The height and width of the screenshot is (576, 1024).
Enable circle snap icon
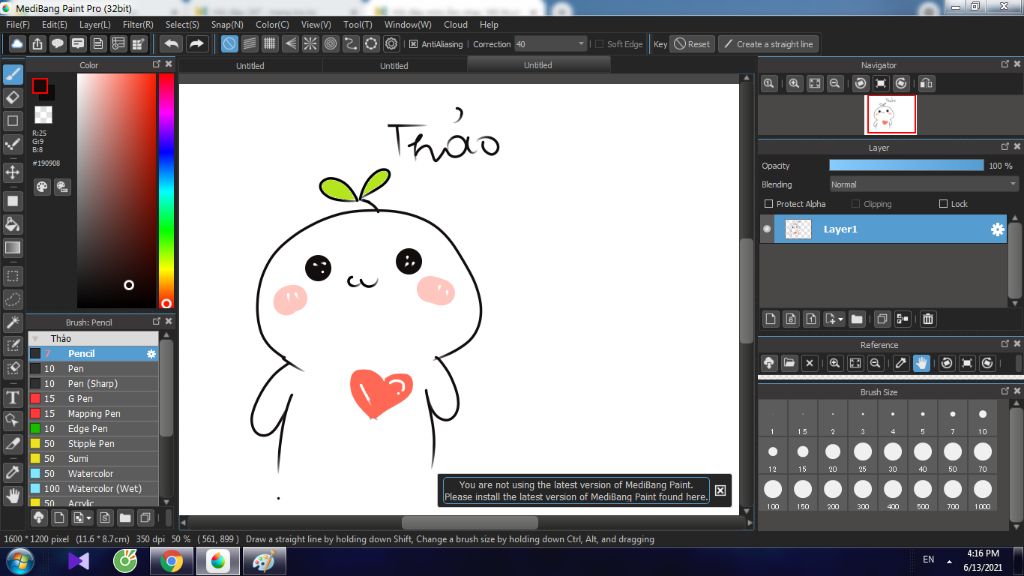[x=330, y=44]
